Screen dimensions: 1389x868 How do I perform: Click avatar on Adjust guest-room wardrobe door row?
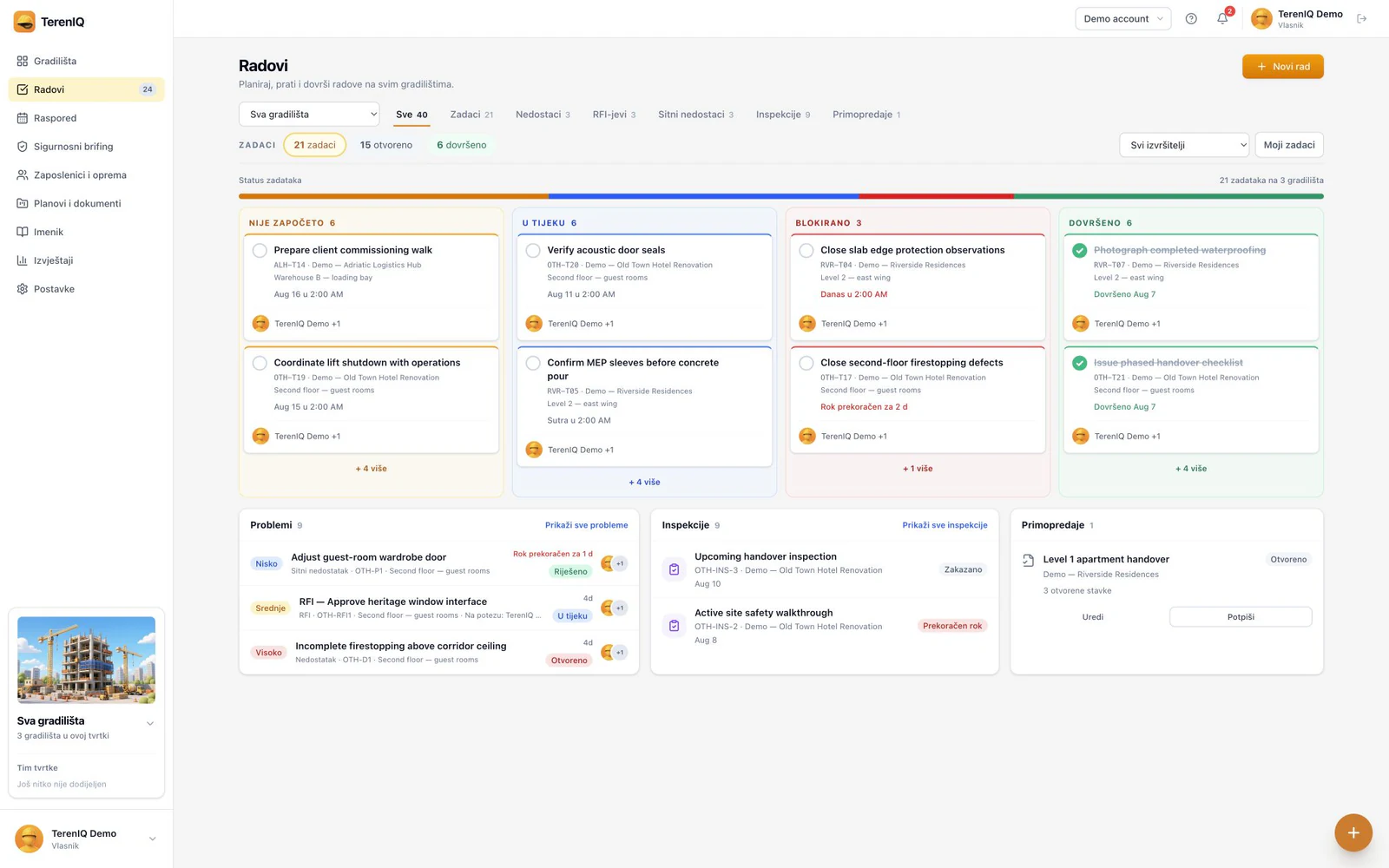(609, 563)
